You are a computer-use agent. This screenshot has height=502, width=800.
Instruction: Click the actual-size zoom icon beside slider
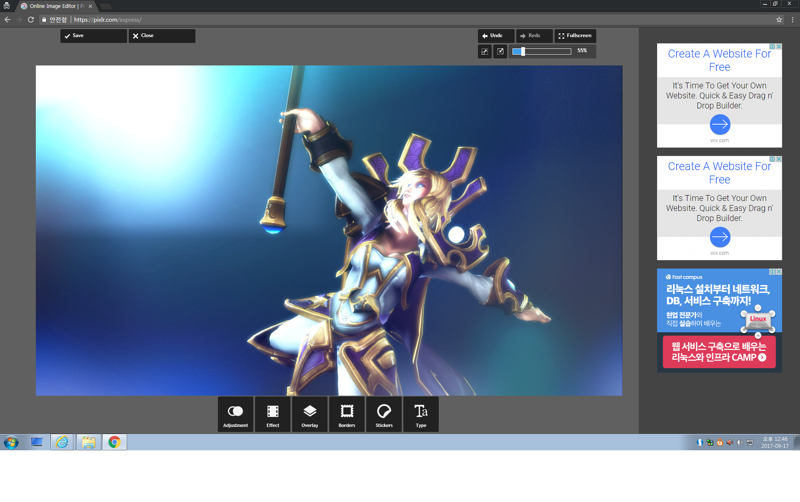click(x=501, y=52)
